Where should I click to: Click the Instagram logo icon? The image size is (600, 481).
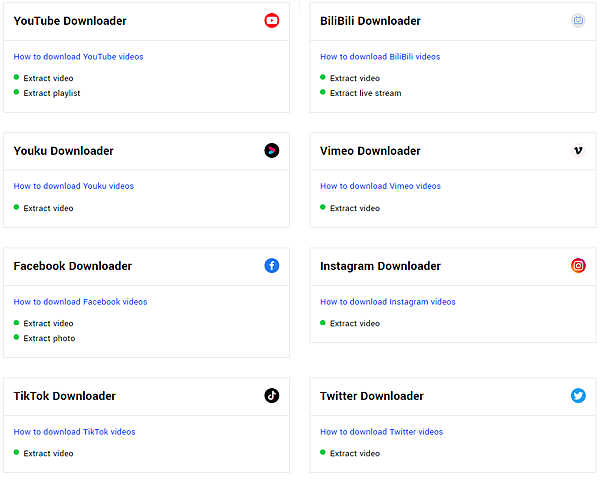click(x=578, y=266)
